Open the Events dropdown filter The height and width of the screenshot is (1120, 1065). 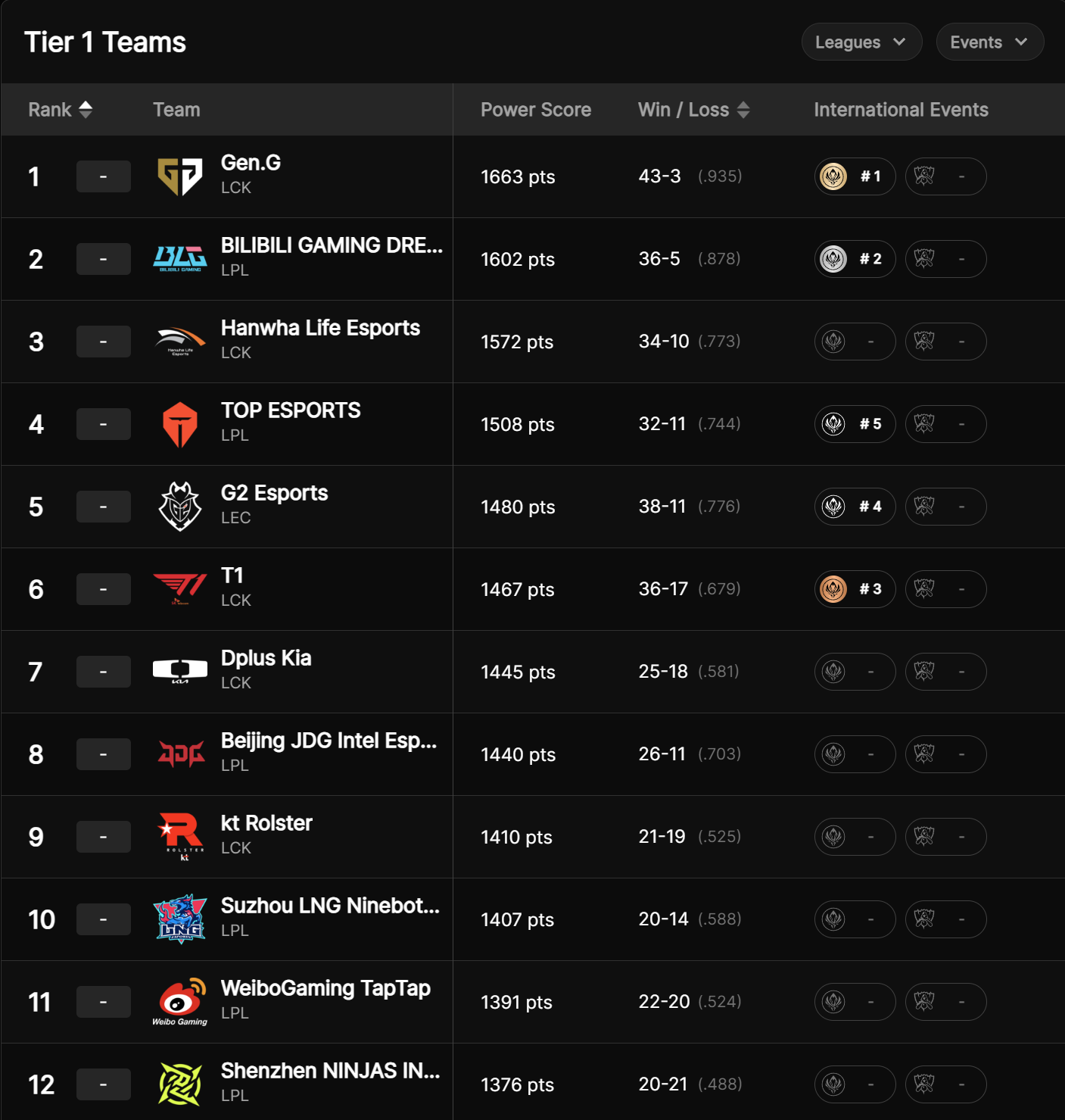[989, 42]
